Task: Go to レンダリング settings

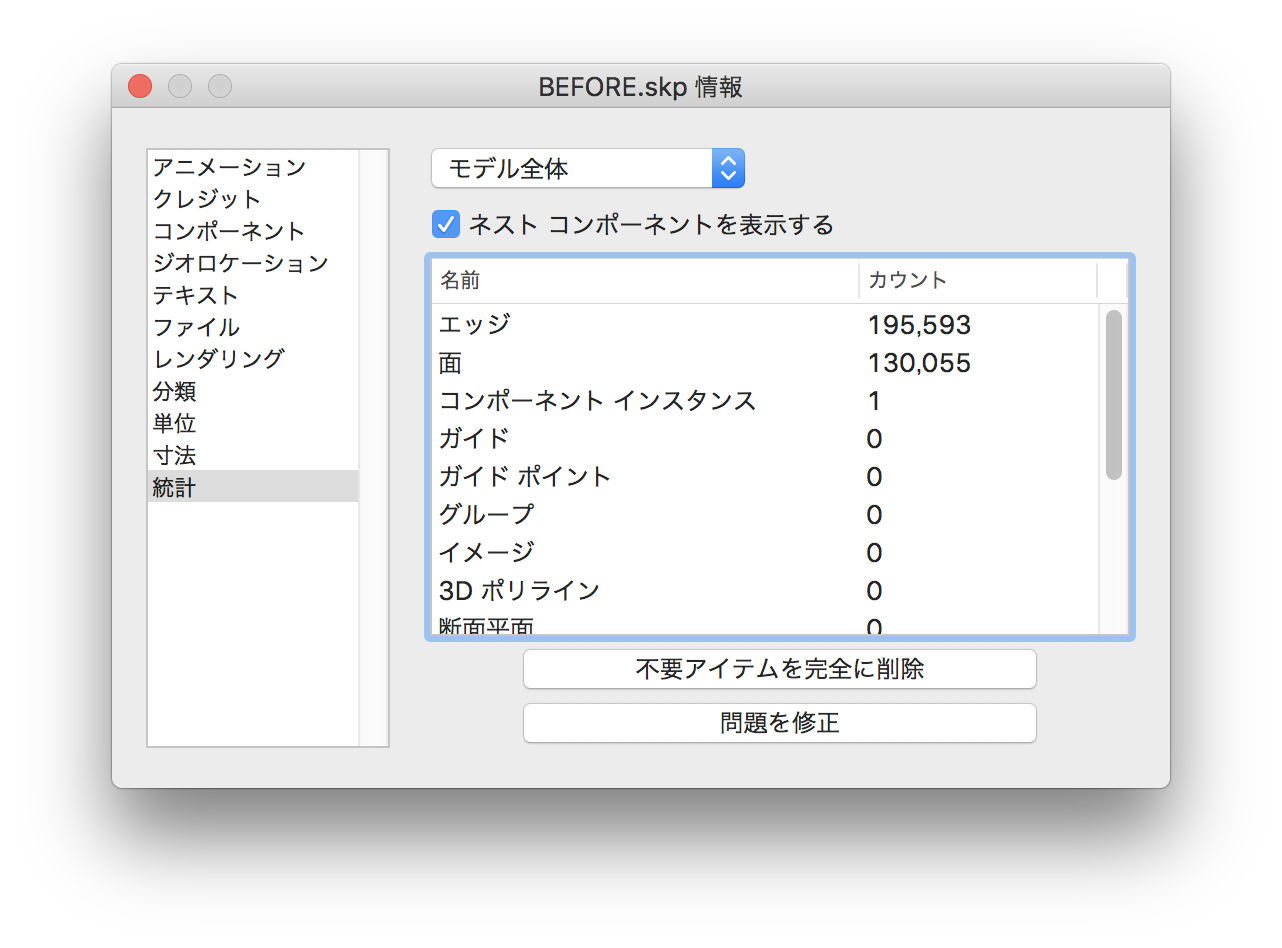Action: click(218, 358)
